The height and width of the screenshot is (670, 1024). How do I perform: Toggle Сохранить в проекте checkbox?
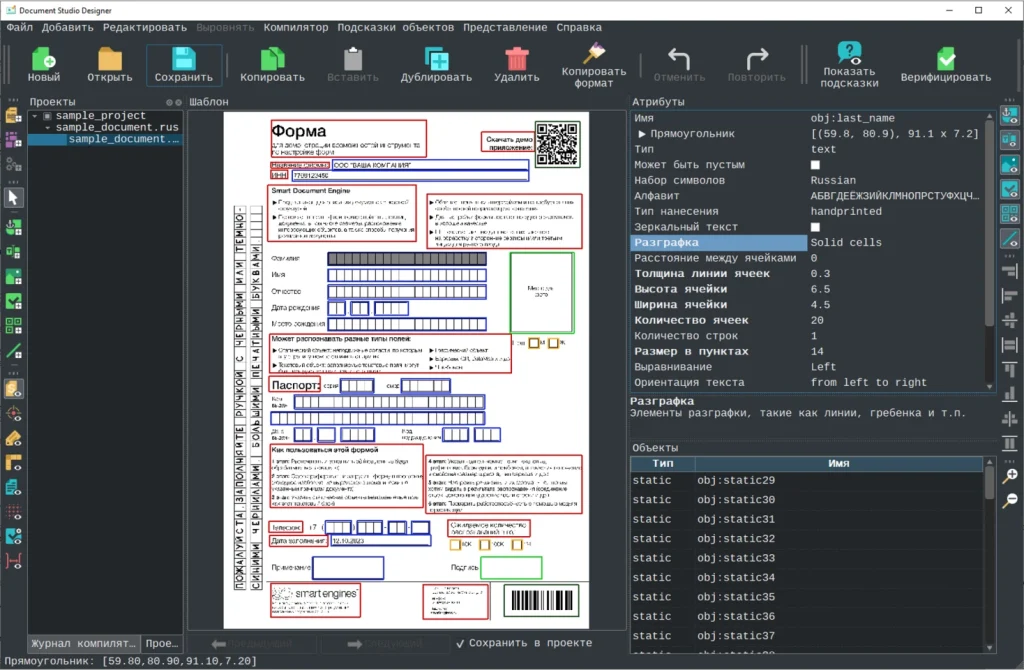point(461,643)
